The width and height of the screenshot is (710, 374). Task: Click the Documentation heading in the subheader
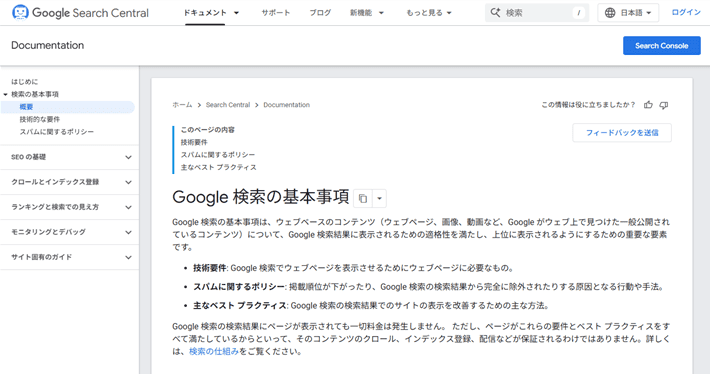[48, 45]
